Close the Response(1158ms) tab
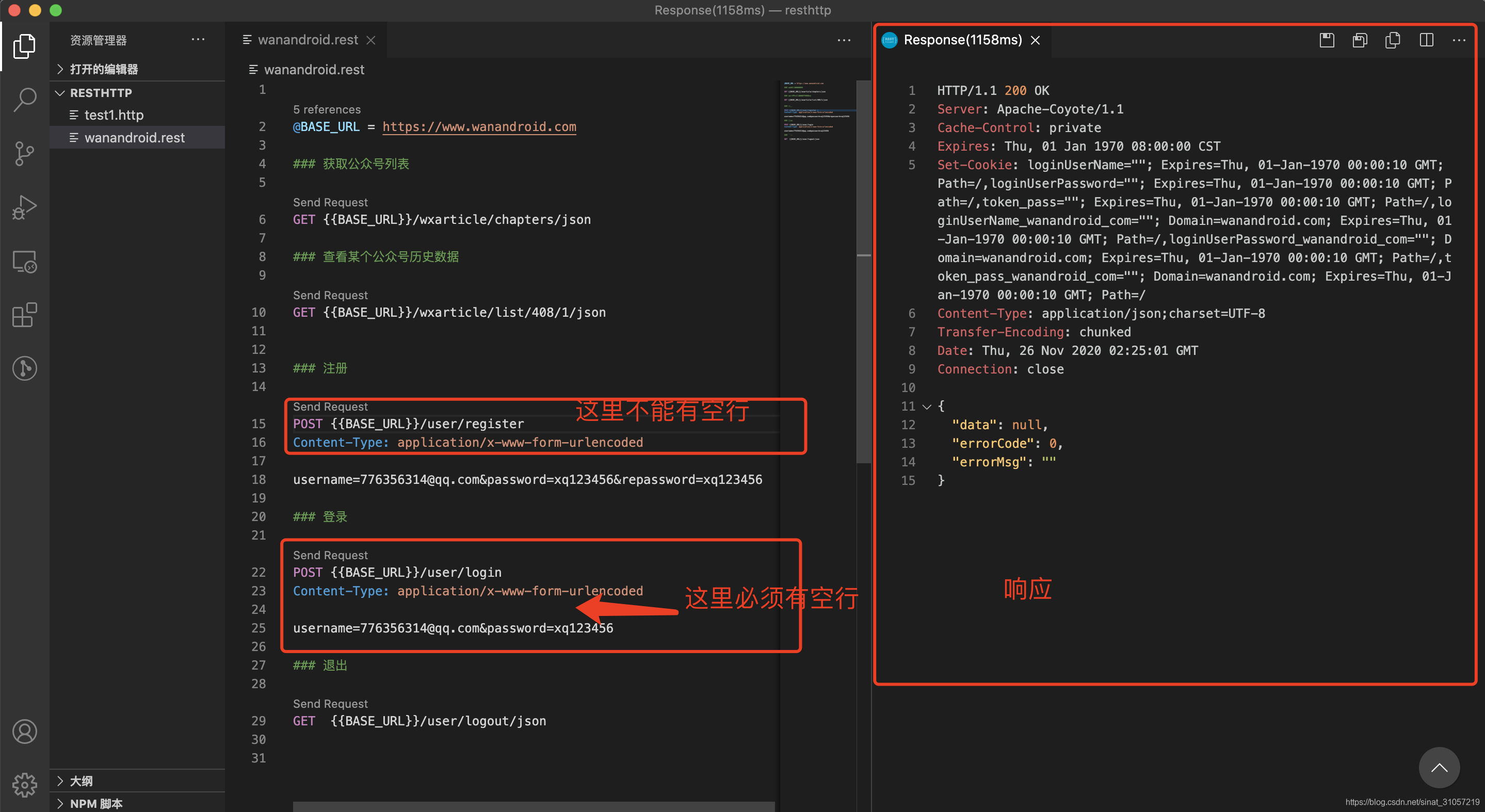The image size is (1485, 812). pyautogui.click(x=1036, y=40)
